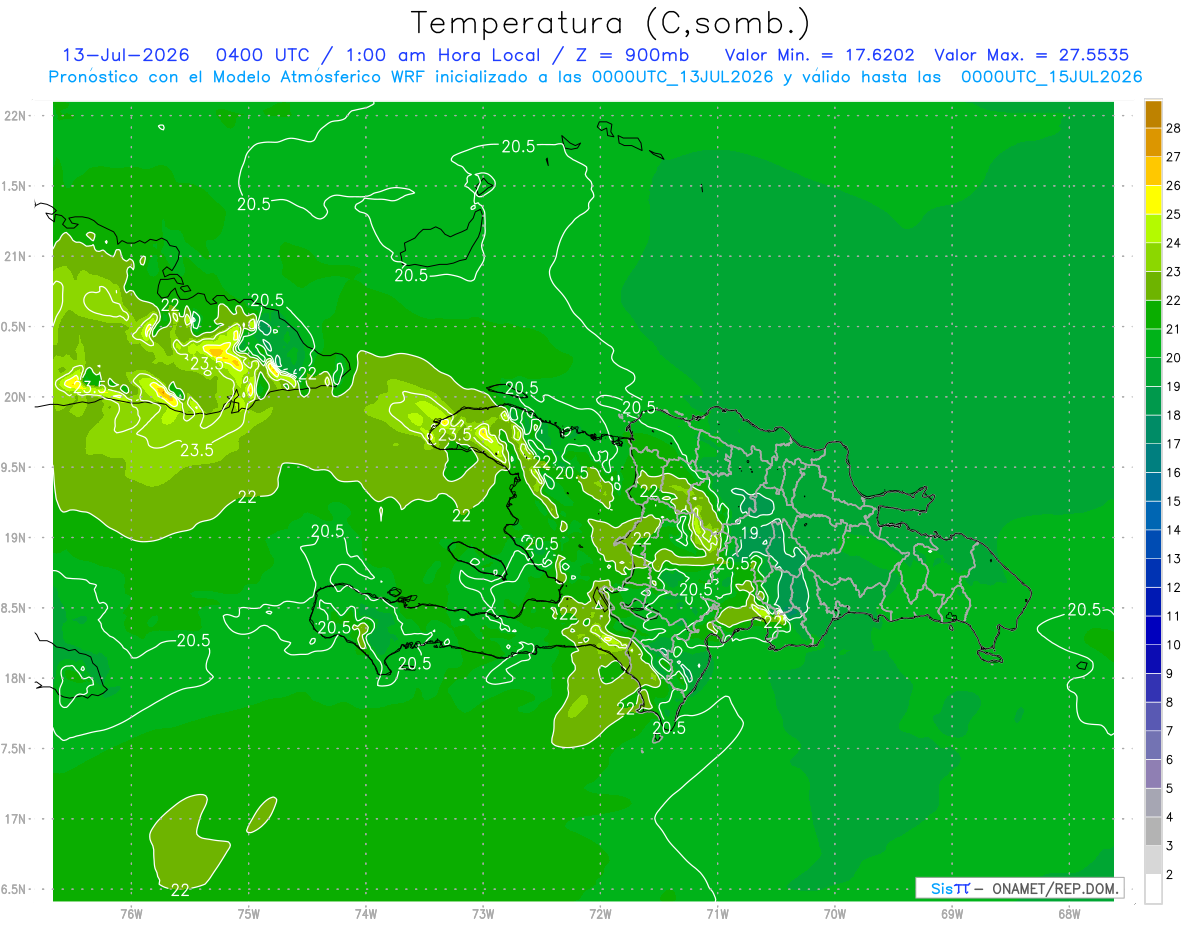Click the "22N" latitude axis label
Image resolution: width=1200 pixels, height=927 pixels.
[16, 116]
